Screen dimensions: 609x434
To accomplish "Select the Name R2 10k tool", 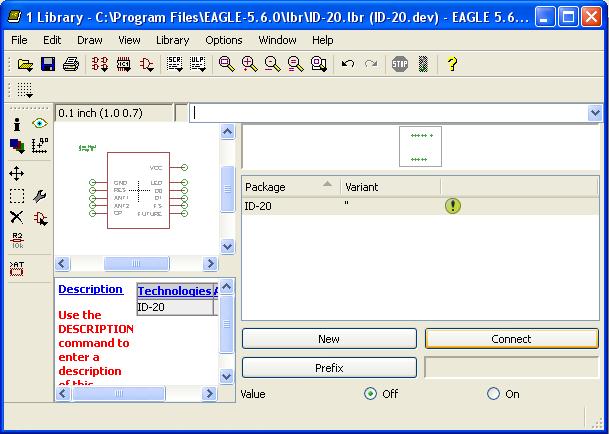I will pos(17,241).
